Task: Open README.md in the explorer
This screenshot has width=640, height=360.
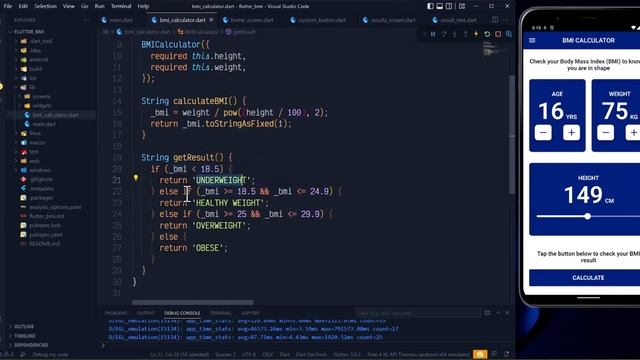Action: (x=44, y=244)
